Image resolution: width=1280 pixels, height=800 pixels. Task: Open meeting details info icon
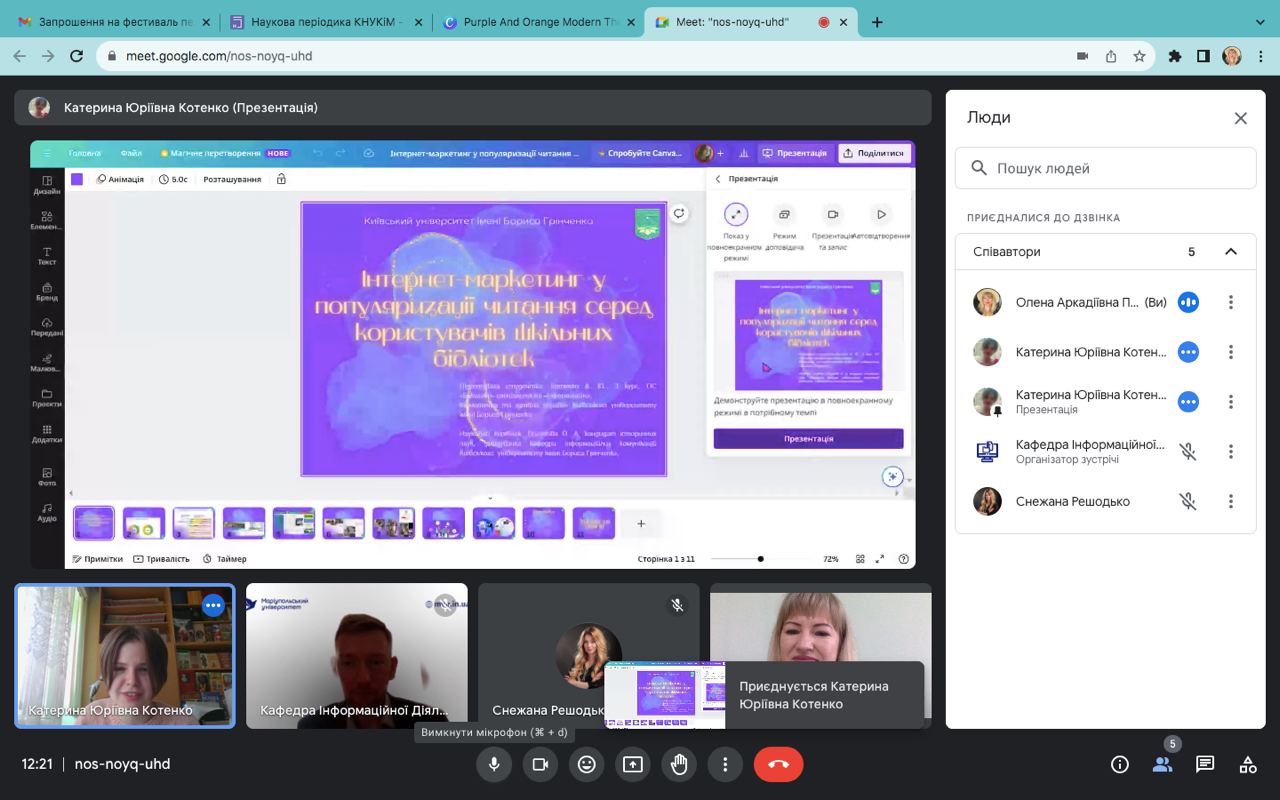coord(1120,764)
